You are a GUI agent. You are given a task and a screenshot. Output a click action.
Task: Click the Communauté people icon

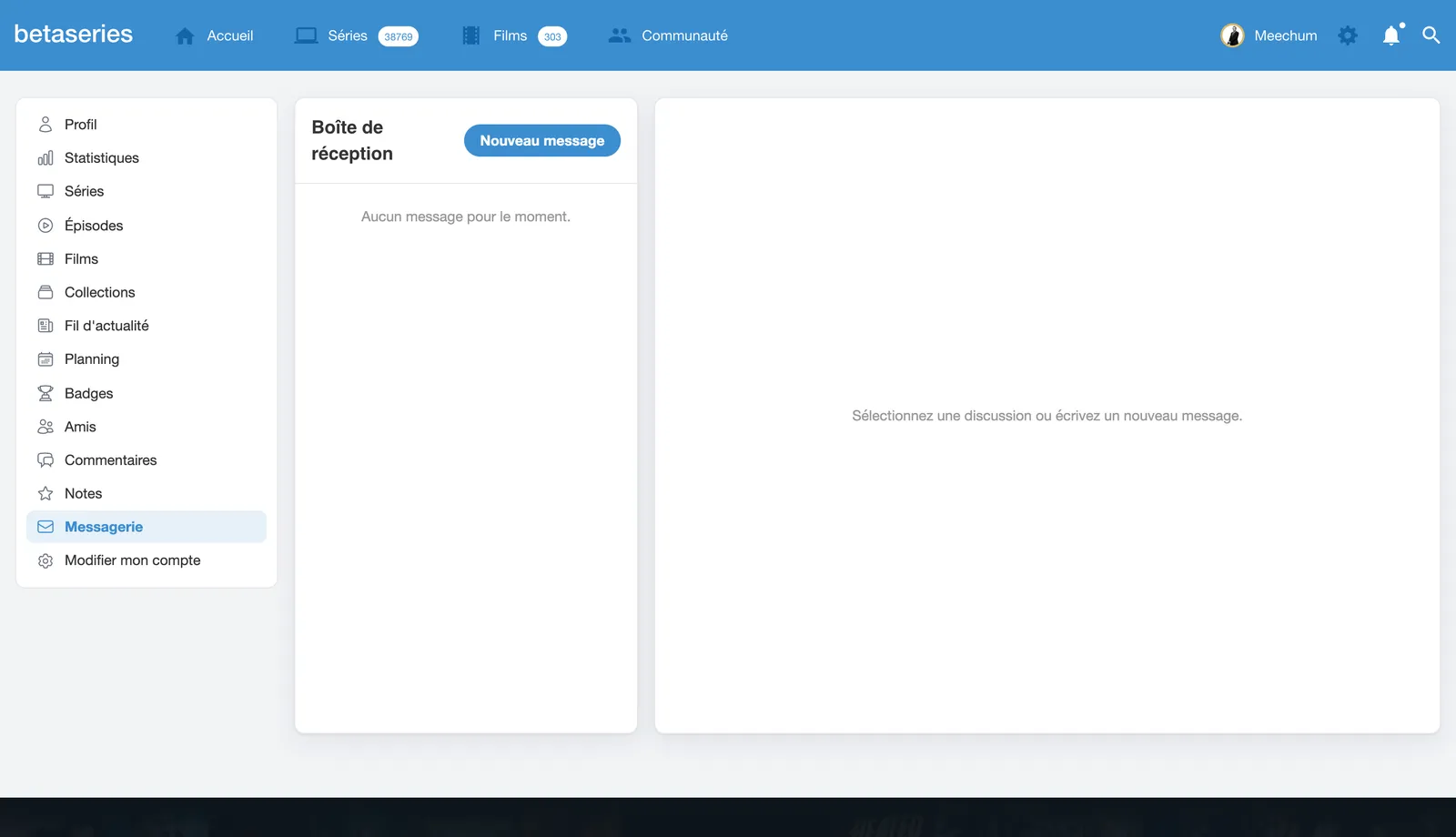click(x=620, y=35)
